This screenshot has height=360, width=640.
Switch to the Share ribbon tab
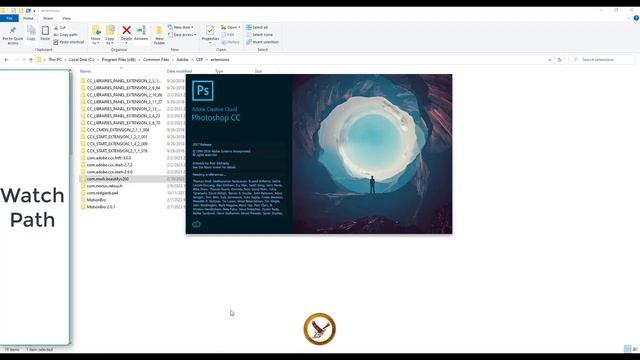point(48,18)
